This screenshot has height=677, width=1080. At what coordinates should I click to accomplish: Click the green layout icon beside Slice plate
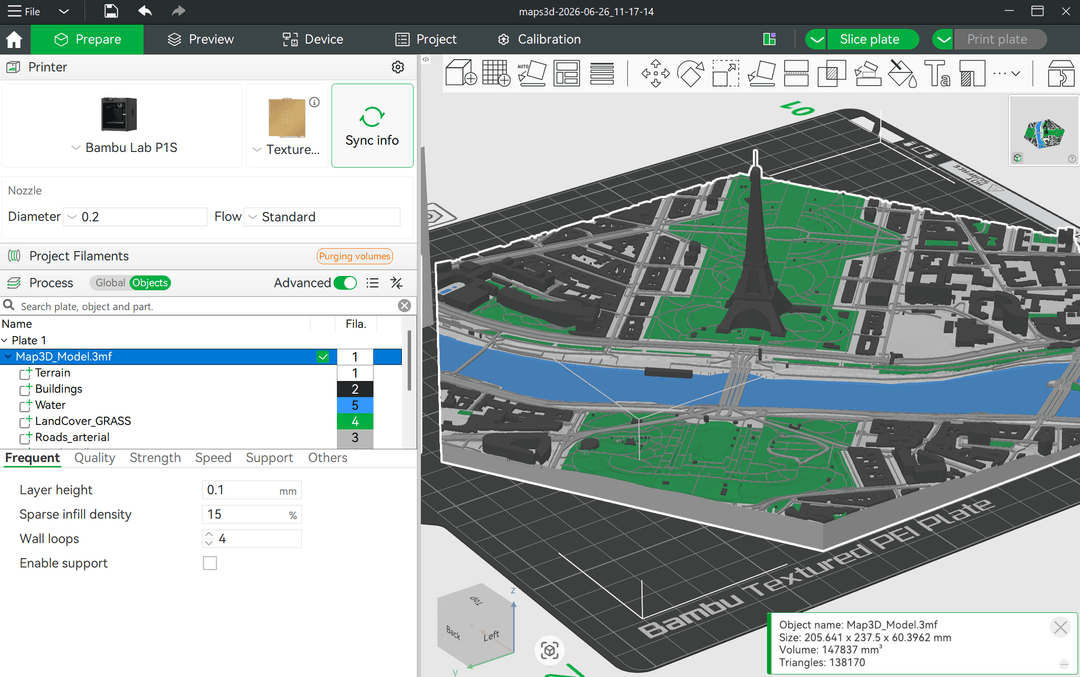click(769, 39)
